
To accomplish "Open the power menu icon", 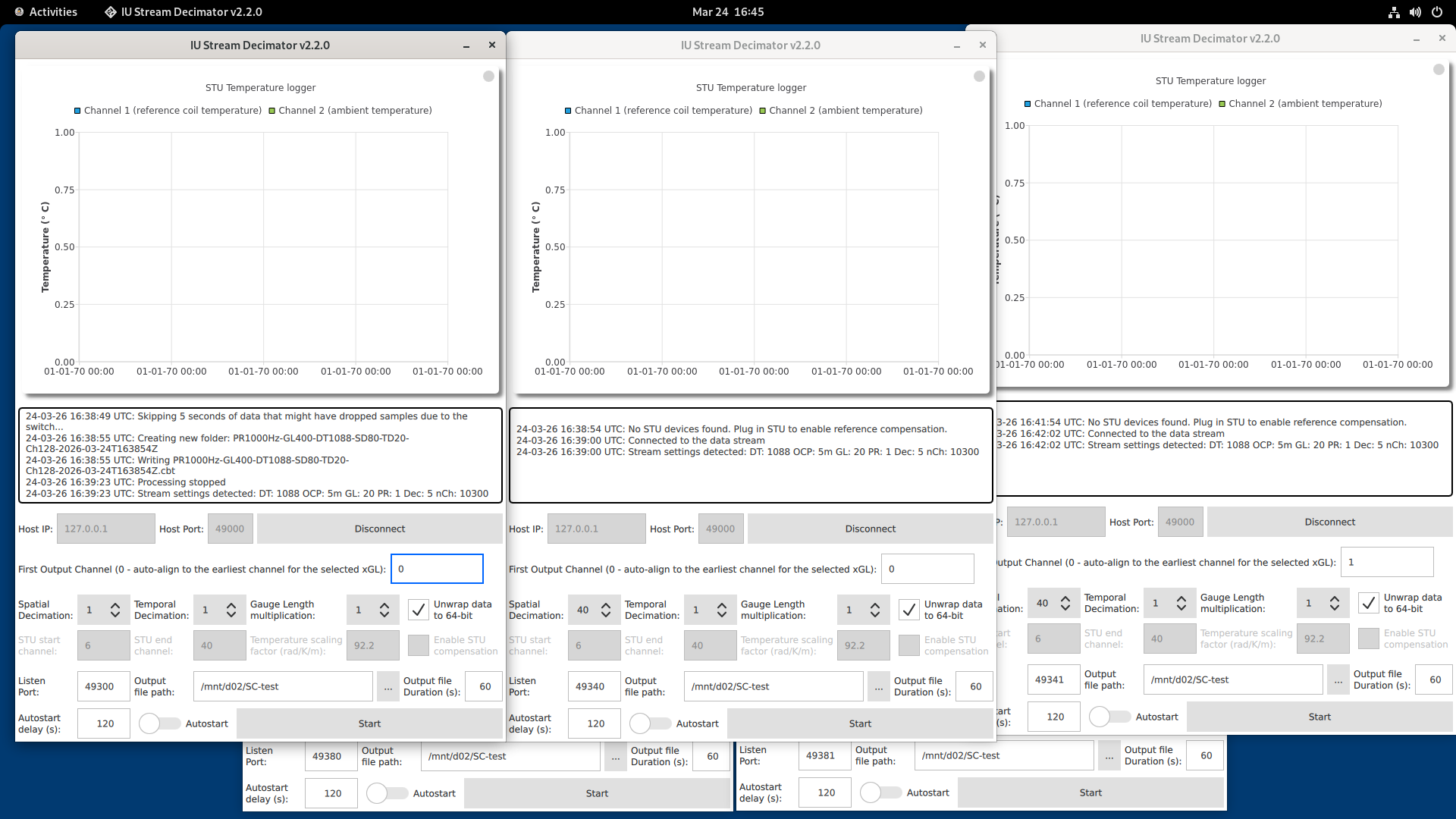I will tap(1436, 12).
